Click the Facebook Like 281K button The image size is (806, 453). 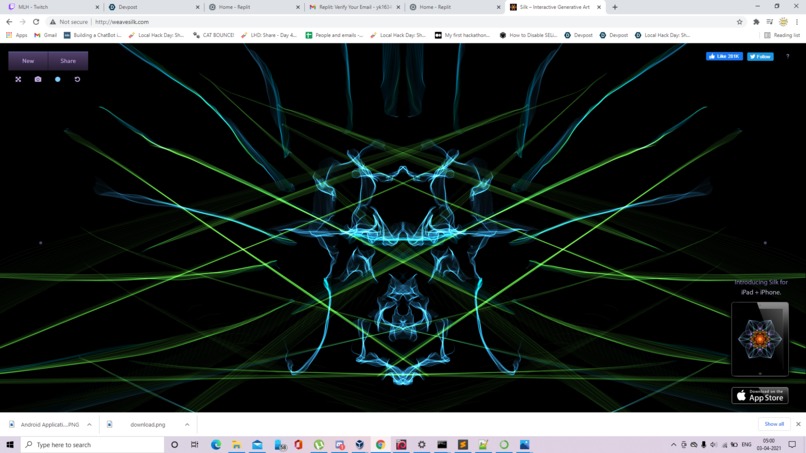pos(724,56)
